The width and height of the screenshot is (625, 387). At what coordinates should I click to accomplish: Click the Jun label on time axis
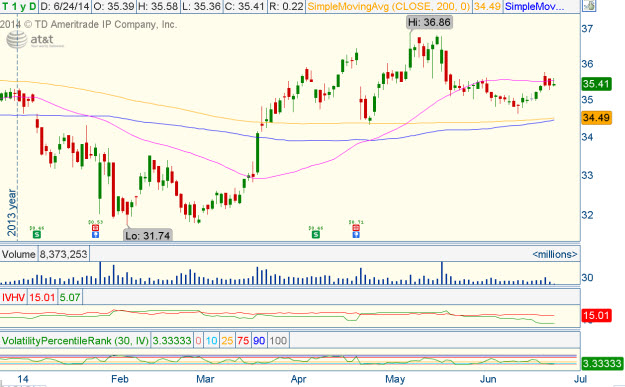[488, 379]
